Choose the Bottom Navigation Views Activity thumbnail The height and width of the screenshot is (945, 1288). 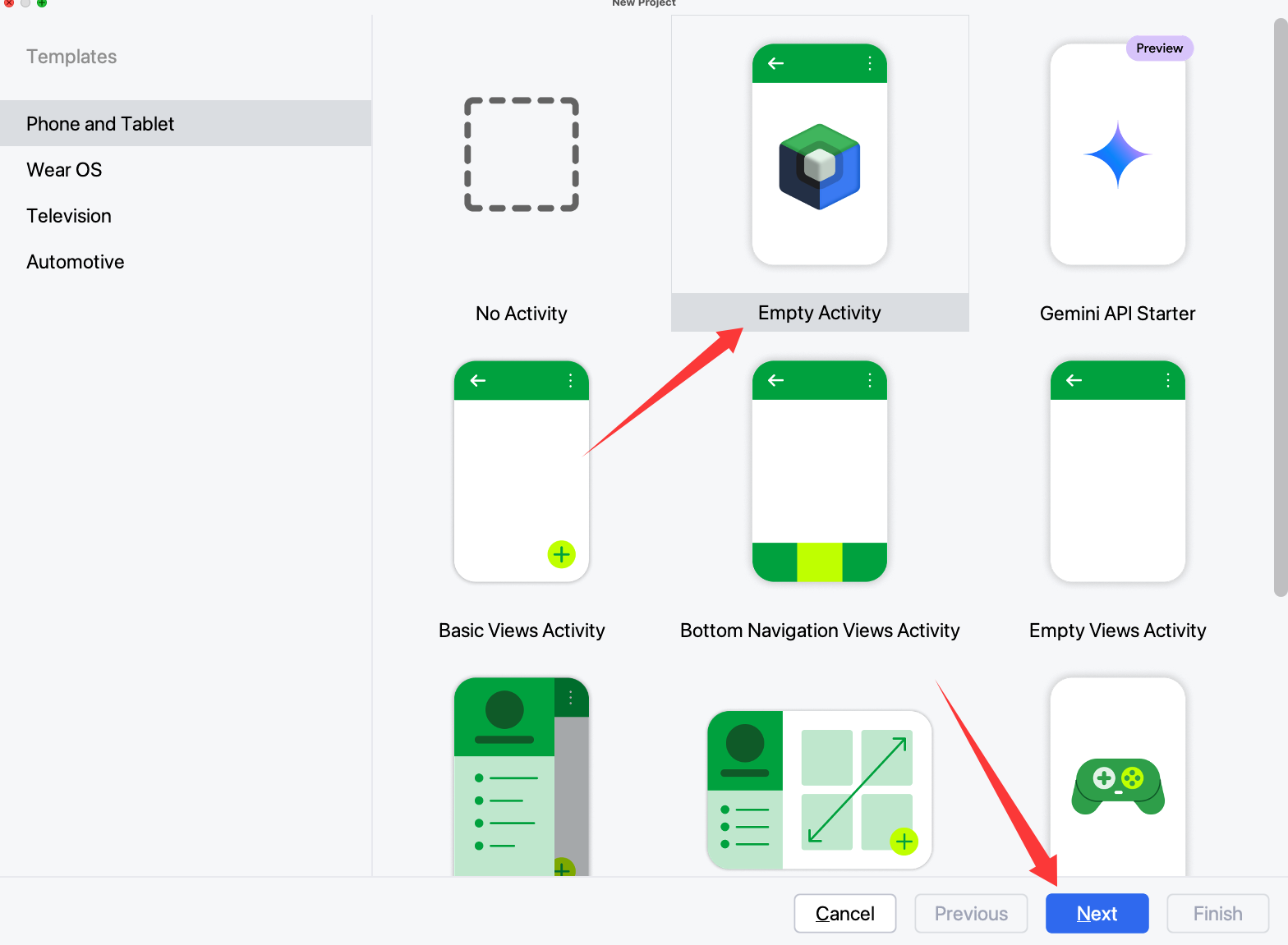pyautogui.click(x=819, y=471)
